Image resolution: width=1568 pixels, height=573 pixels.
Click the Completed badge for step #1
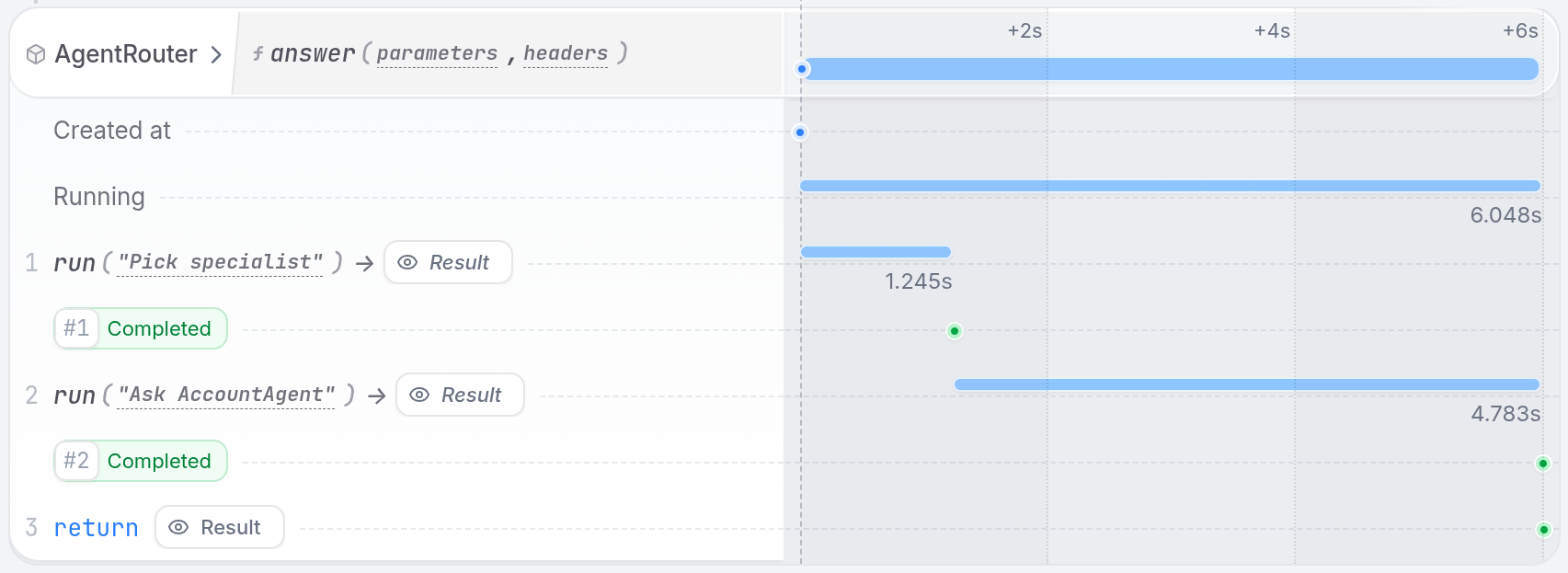point(161,328)
